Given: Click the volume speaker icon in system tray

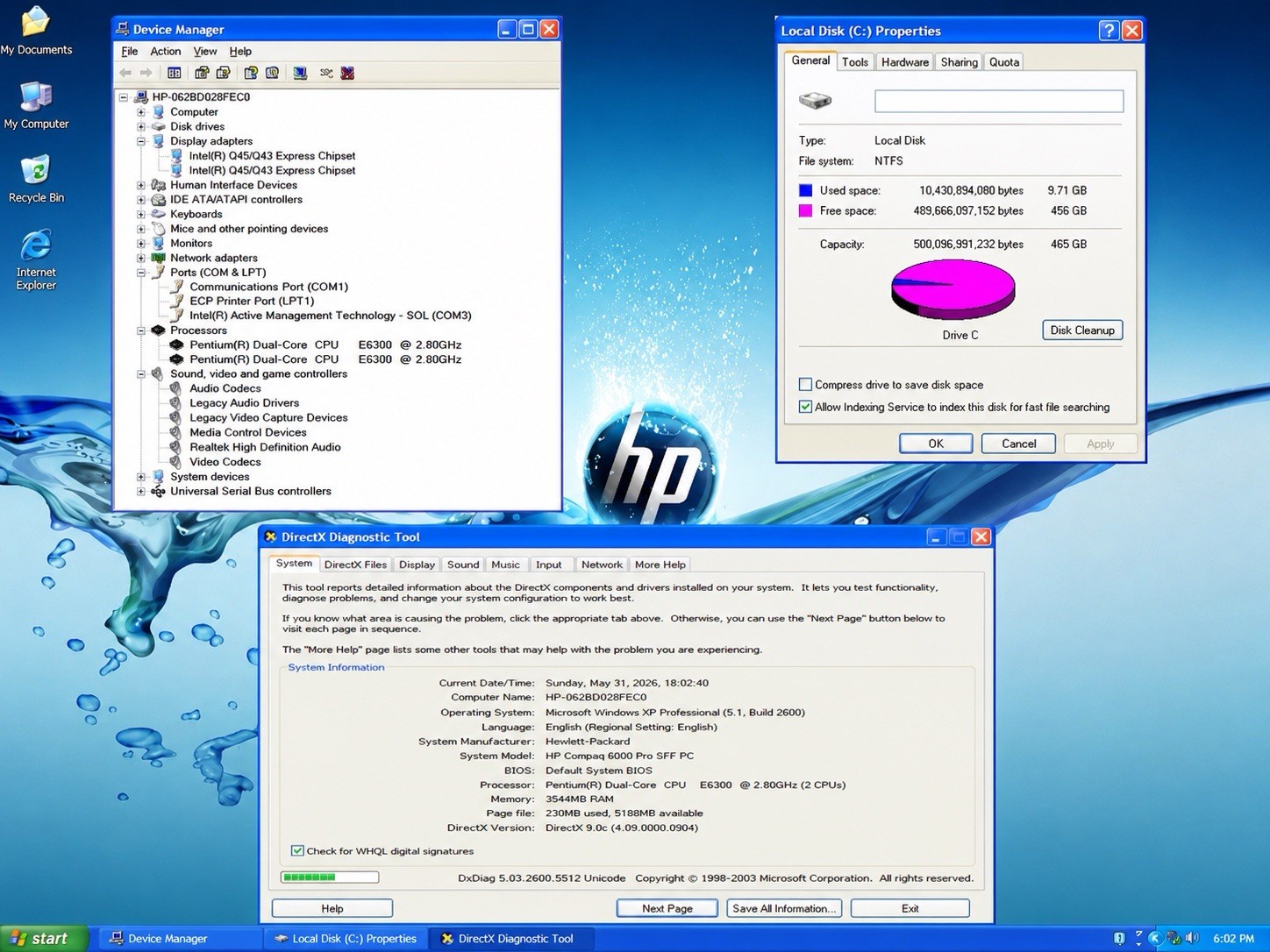Looking at the screenshot, I should [1192, 938].
